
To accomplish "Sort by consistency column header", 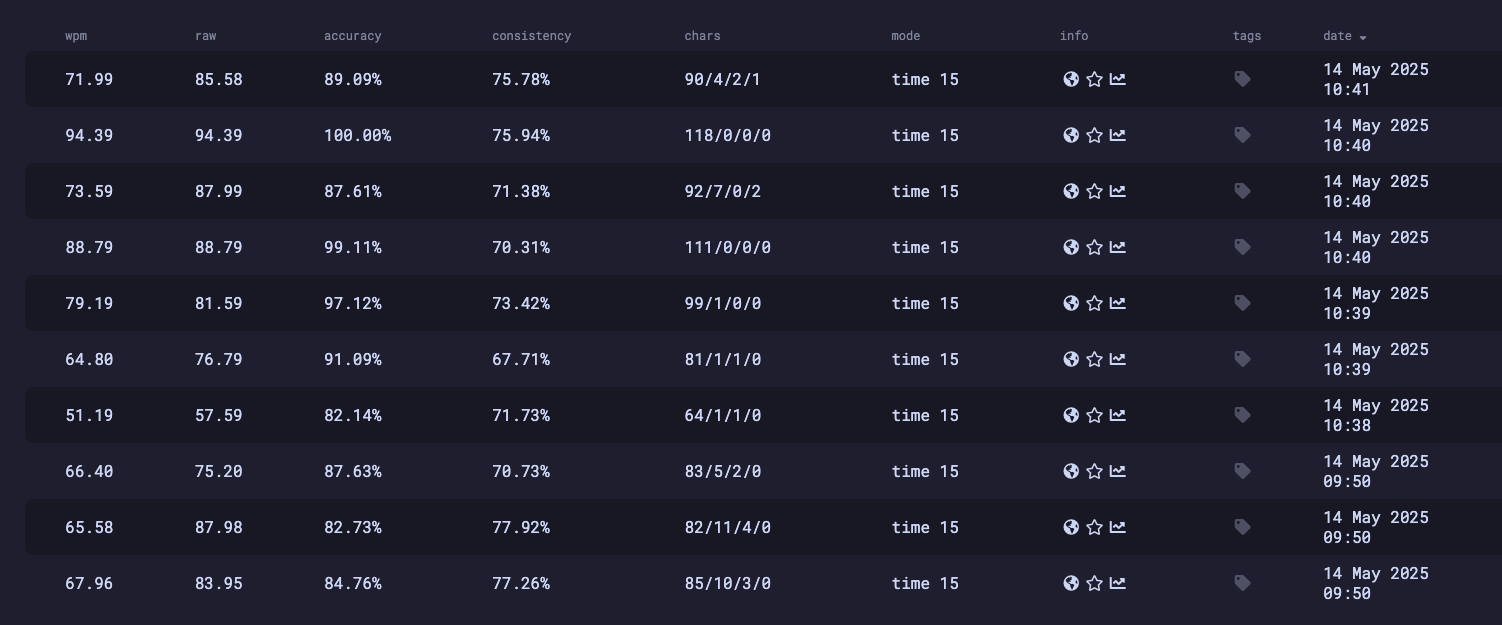I will pos(531,36).
